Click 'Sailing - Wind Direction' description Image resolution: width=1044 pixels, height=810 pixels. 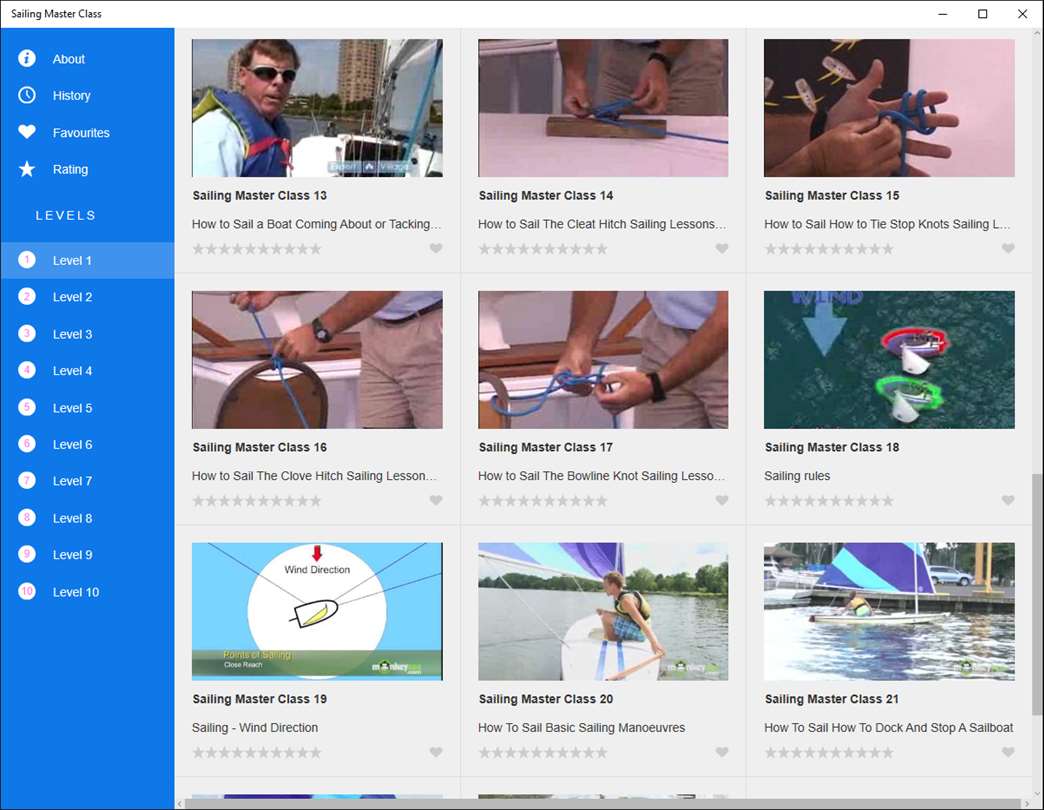[x=255, y=727]
